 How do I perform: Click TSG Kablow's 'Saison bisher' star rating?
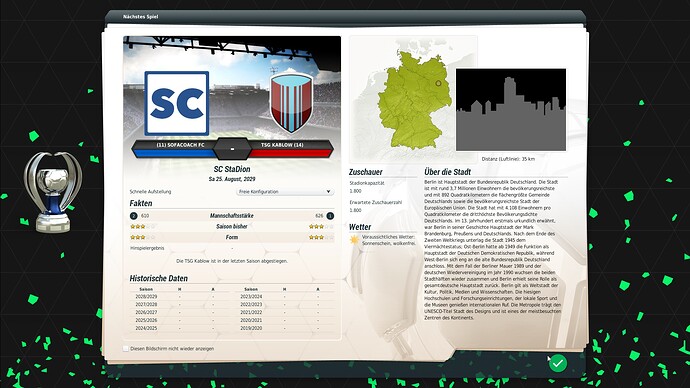pos(321,227)
